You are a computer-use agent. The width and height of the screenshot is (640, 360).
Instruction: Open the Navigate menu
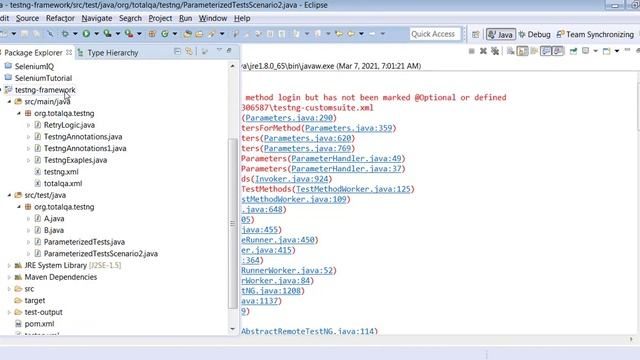97,18
